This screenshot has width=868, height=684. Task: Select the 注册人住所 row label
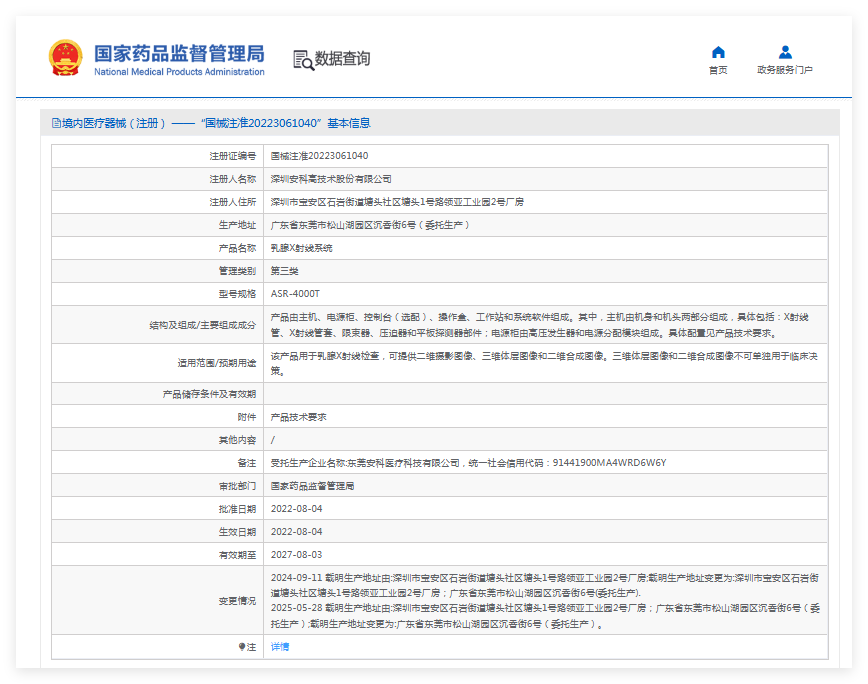tap(232, 202)
